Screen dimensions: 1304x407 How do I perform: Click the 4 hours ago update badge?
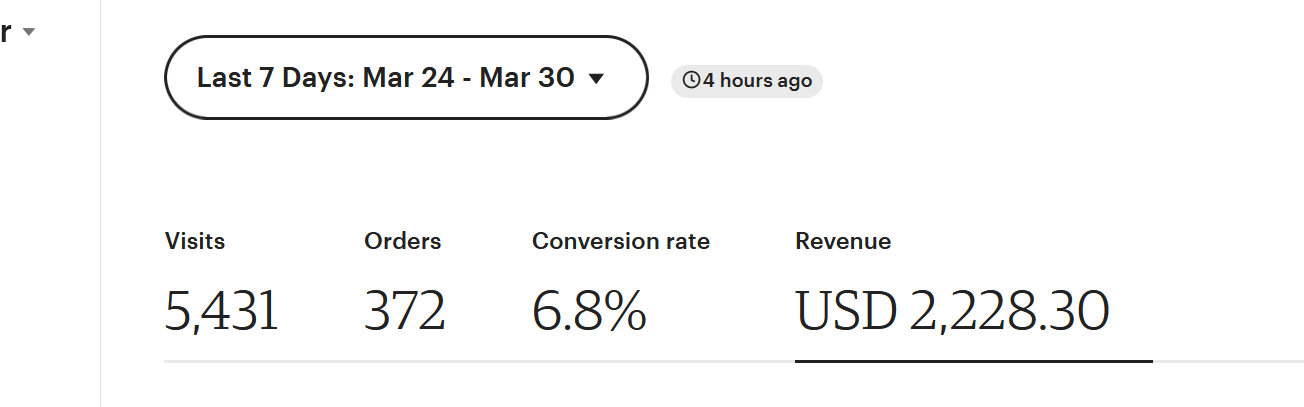747,81
